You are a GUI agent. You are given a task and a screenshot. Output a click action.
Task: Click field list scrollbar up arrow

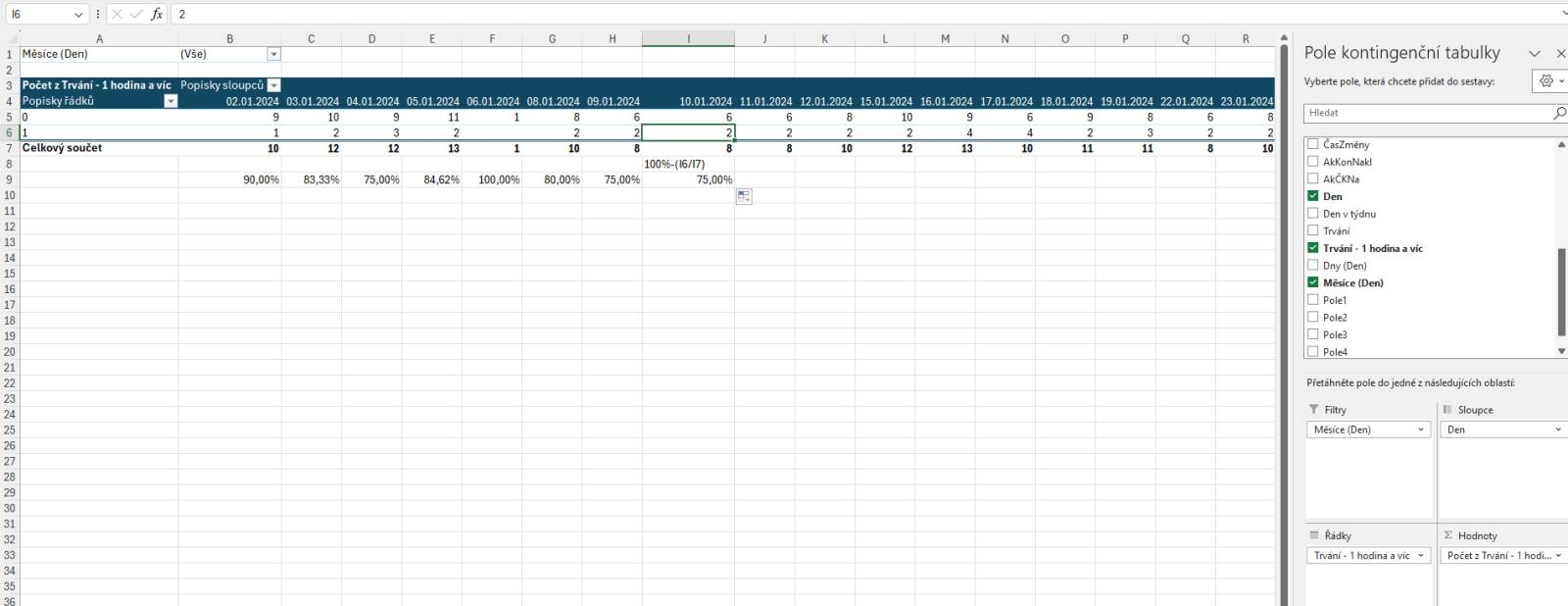tap(1561, 144)
